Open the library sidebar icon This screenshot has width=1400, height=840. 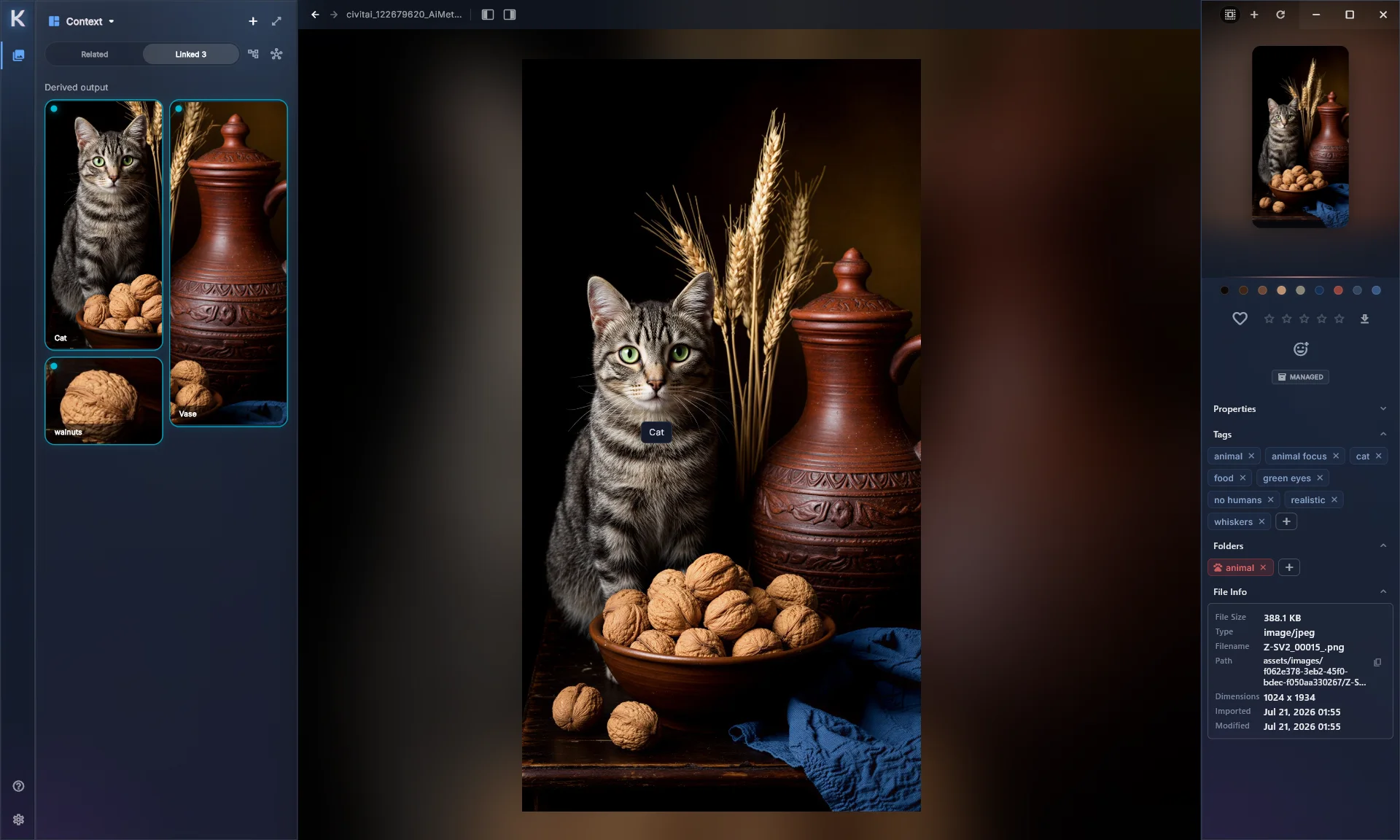coord(18,55)
